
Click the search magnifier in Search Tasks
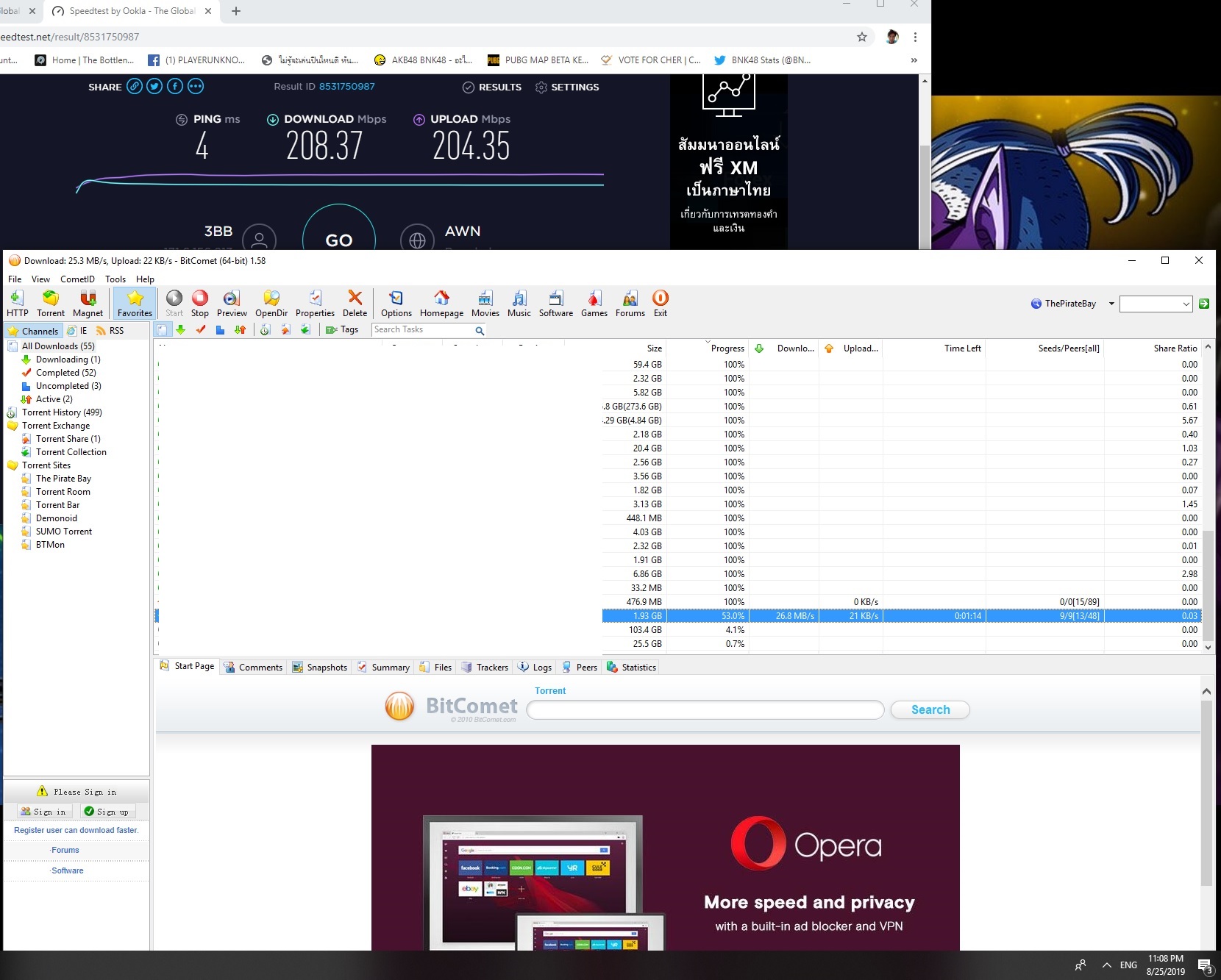[x=480, y=331]
